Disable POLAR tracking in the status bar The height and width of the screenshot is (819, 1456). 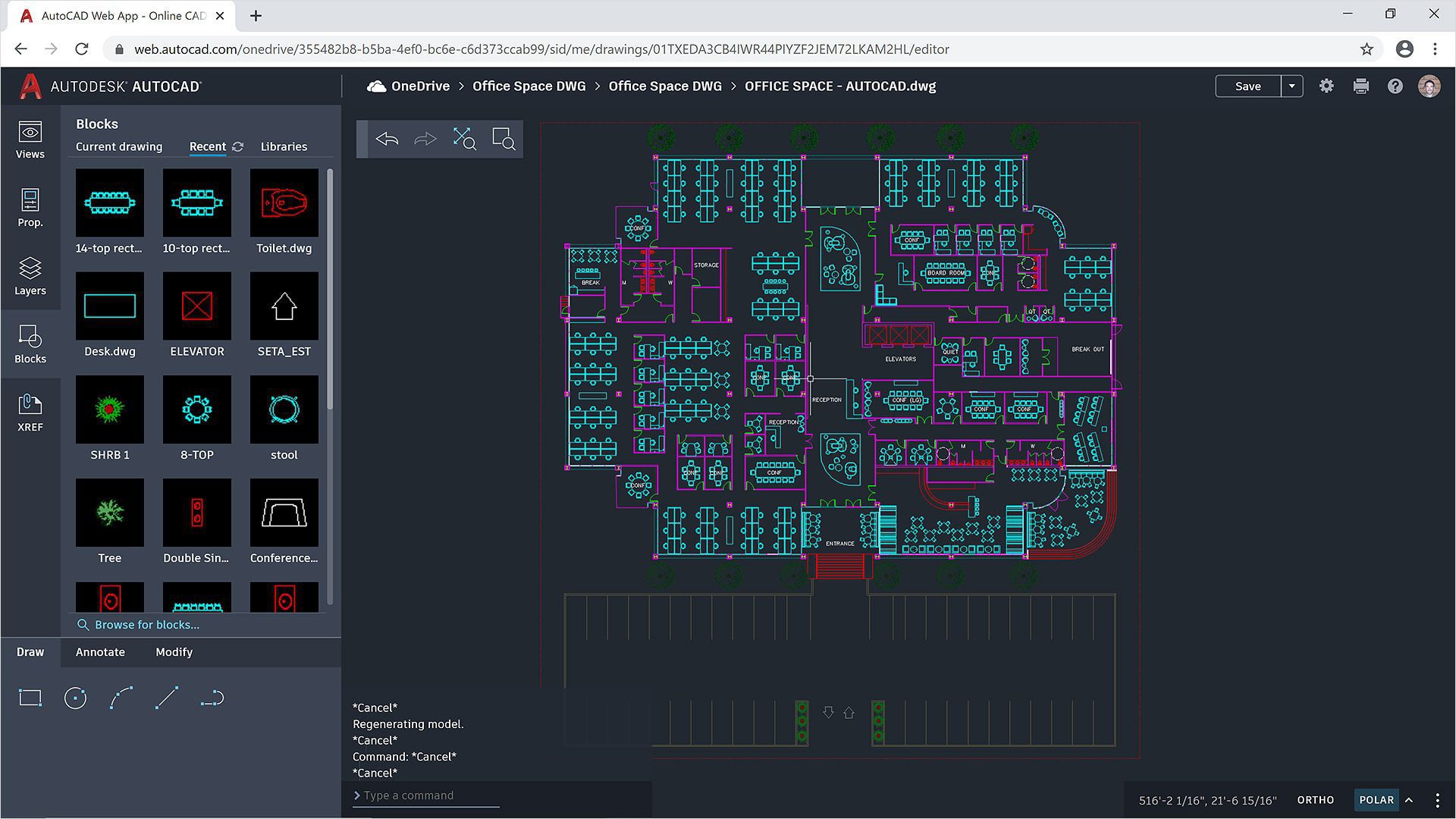(1376, 799)
